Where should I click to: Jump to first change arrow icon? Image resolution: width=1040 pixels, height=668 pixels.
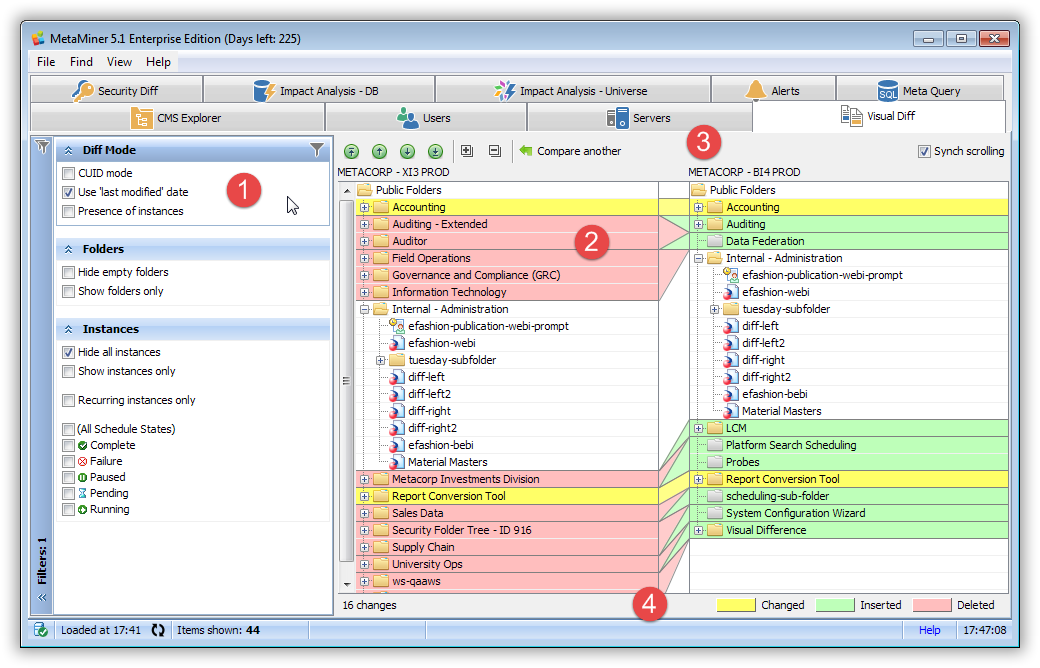coord(352,151)
